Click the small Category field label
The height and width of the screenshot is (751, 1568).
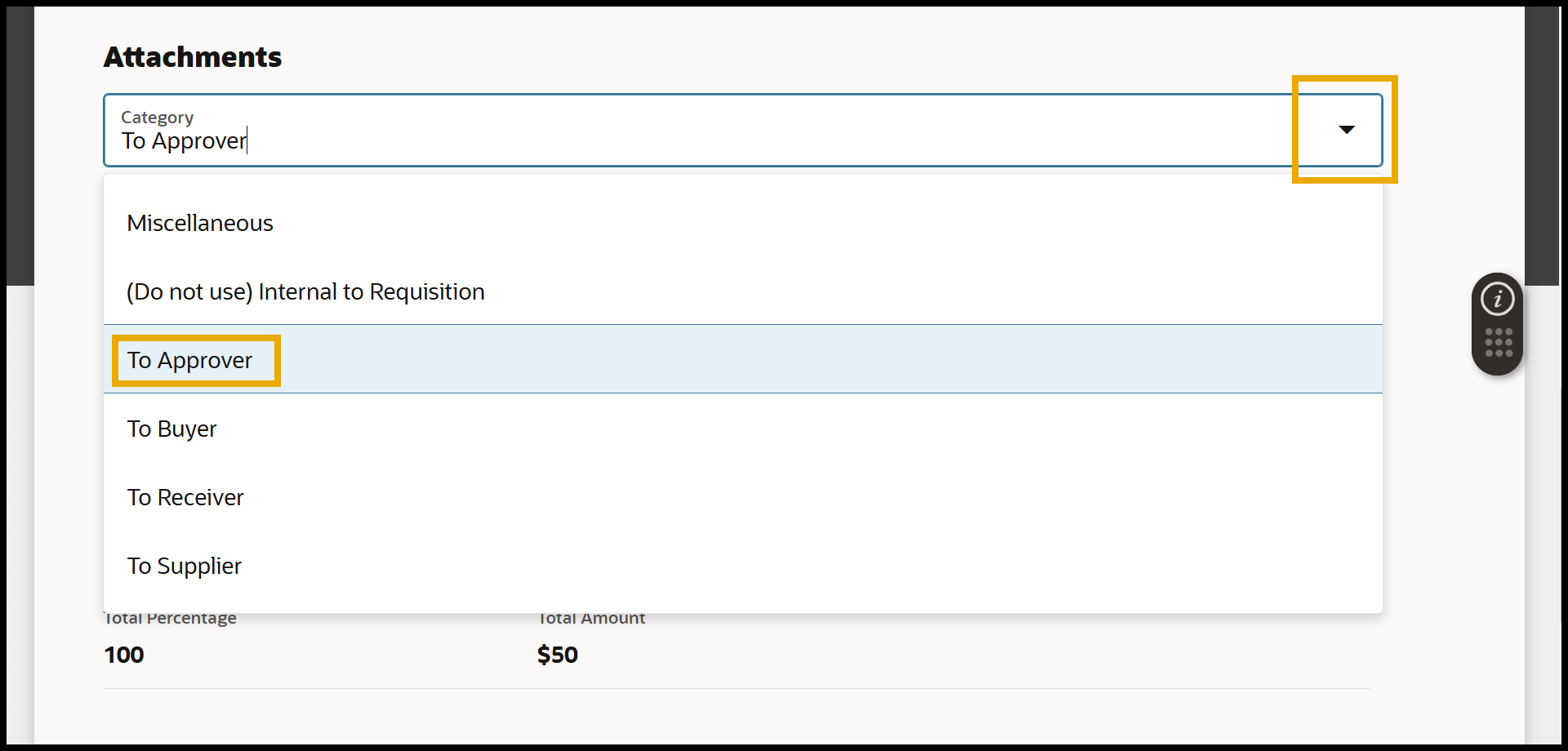click(x=157, y=118)
